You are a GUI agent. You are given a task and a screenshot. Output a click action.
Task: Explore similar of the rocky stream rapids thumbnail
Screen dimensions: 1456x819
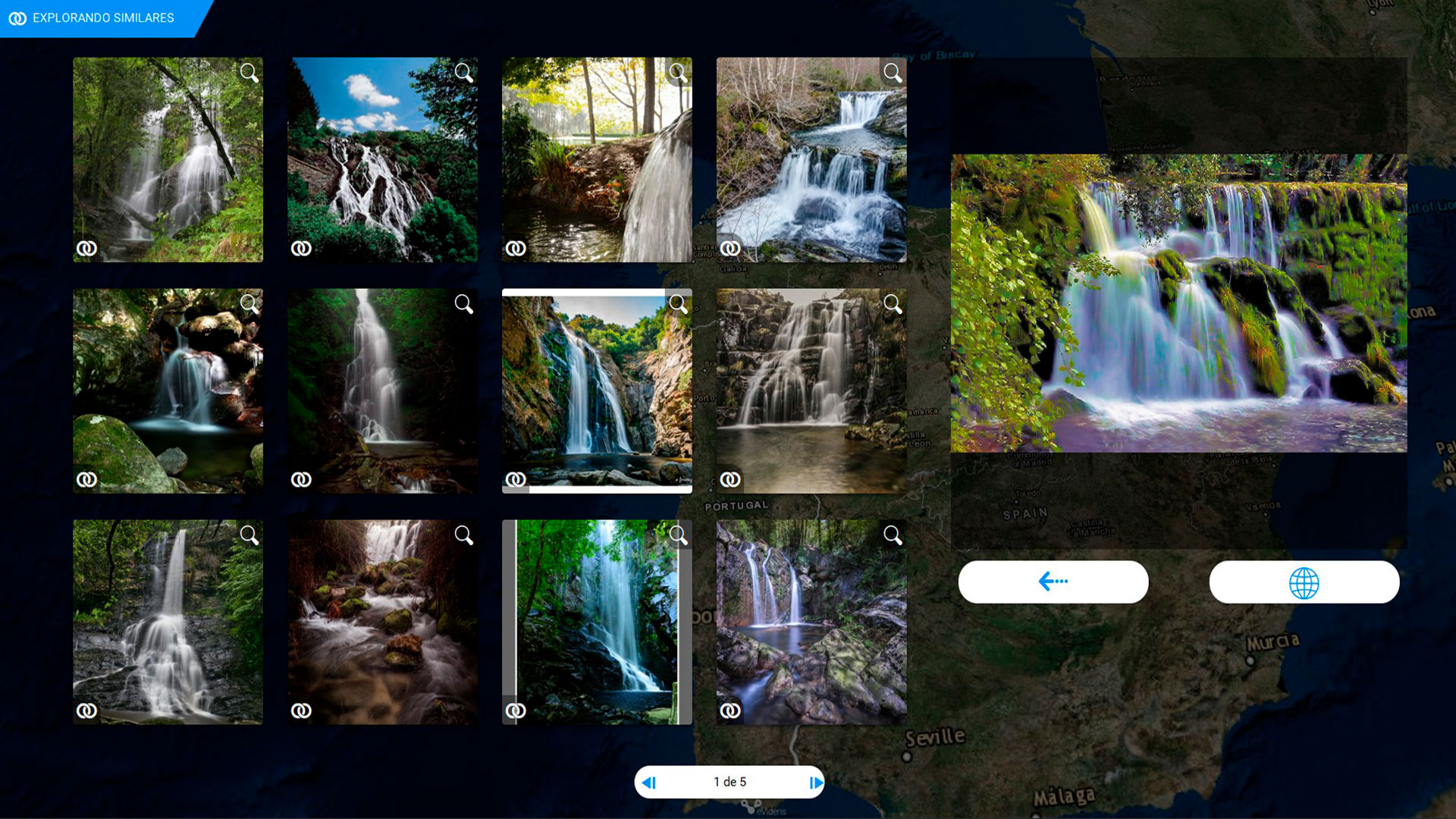click(x=301, y=711)
